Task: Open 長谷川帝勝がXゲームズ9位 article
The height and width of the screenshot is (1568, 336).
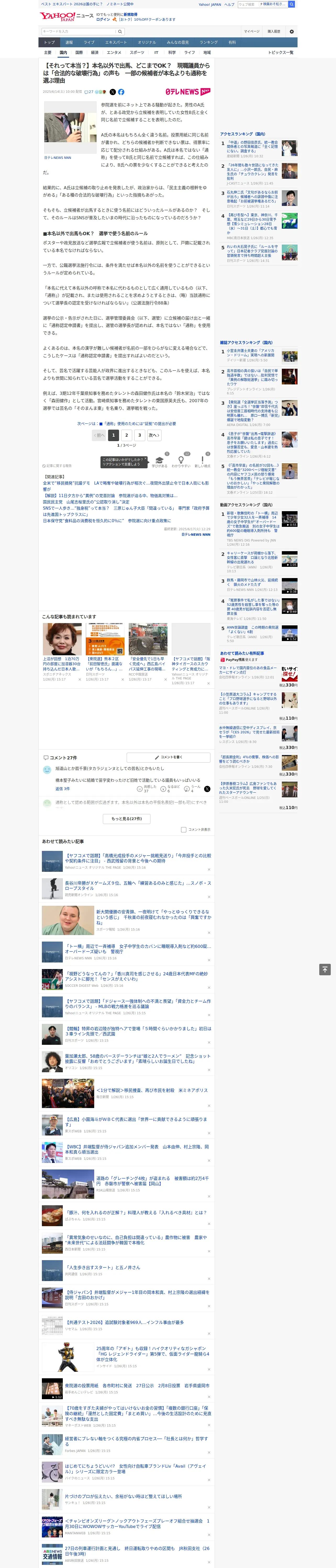Action: (138, 885)
